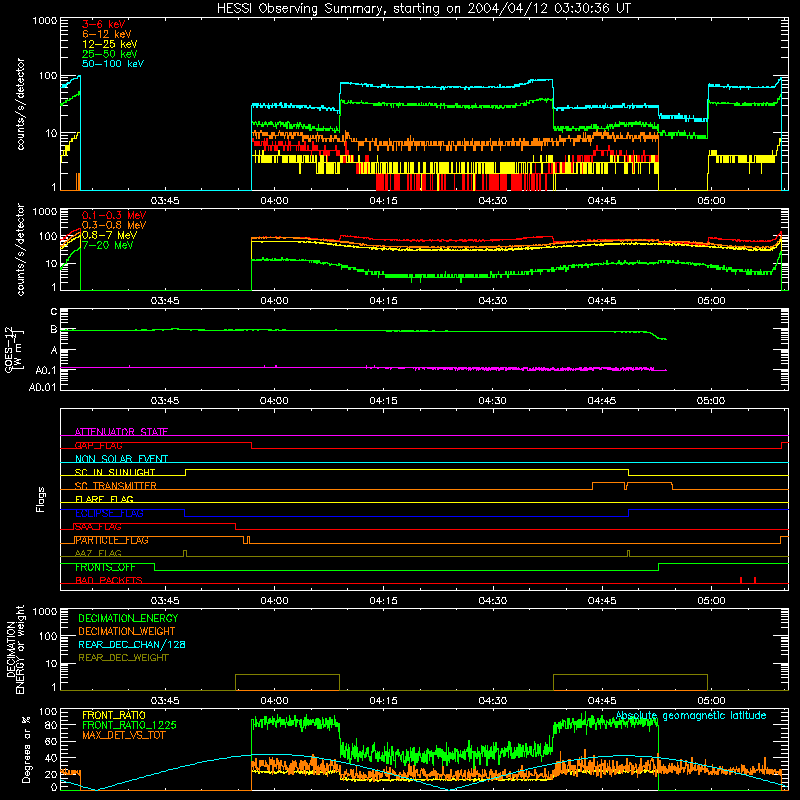Click the 'A0.1' GOES axis tick label

point(46,370)
